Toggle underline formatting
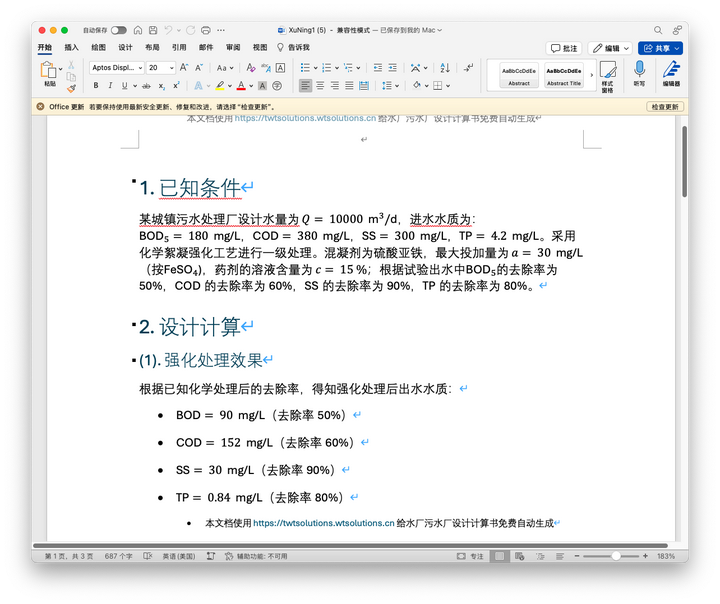The height and width of the screenshot is (604, 720). coord(124,85)
